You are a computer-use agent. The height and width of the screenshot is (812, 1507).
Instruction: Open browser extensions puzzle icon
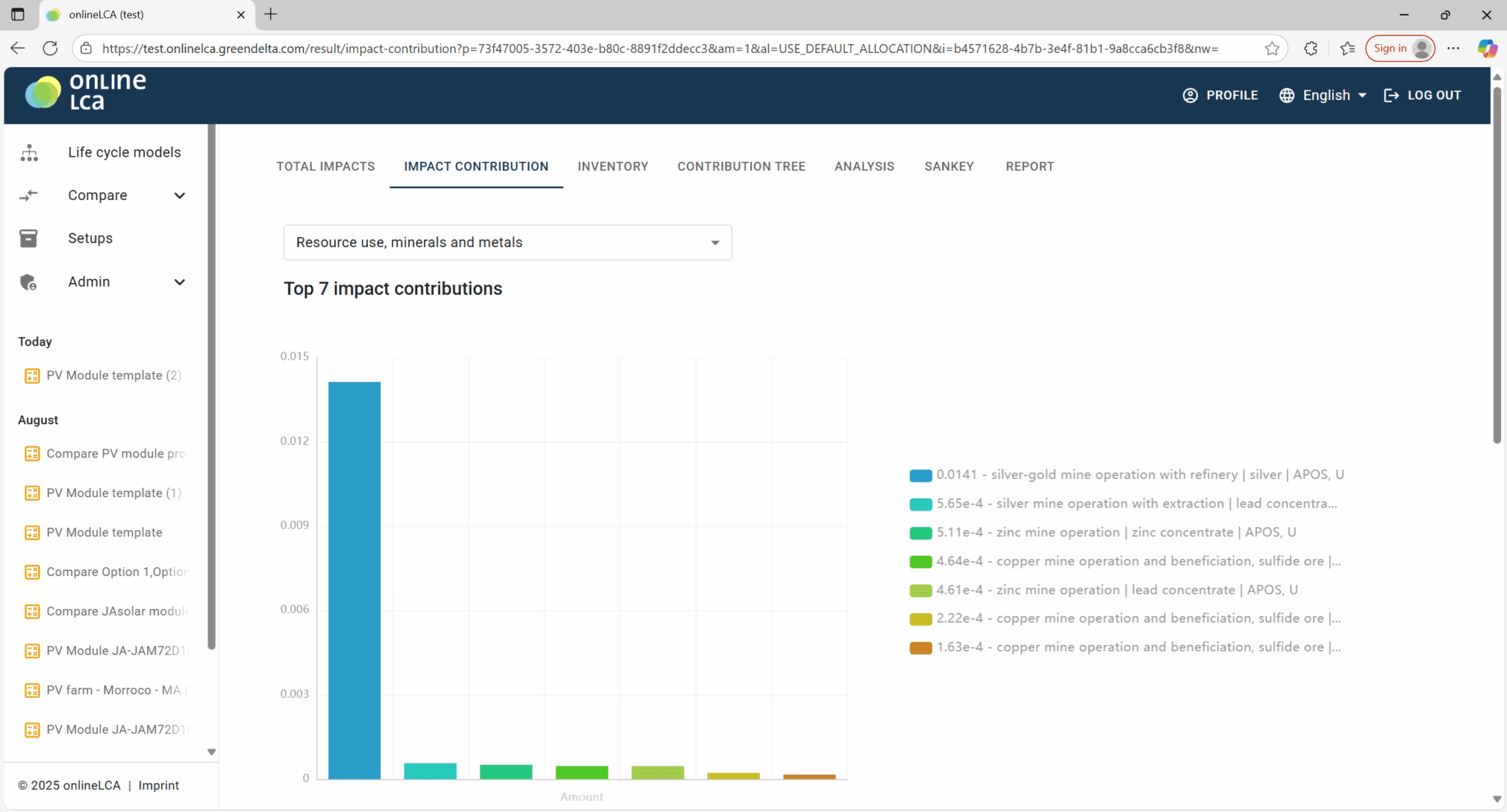point(1311,49)
